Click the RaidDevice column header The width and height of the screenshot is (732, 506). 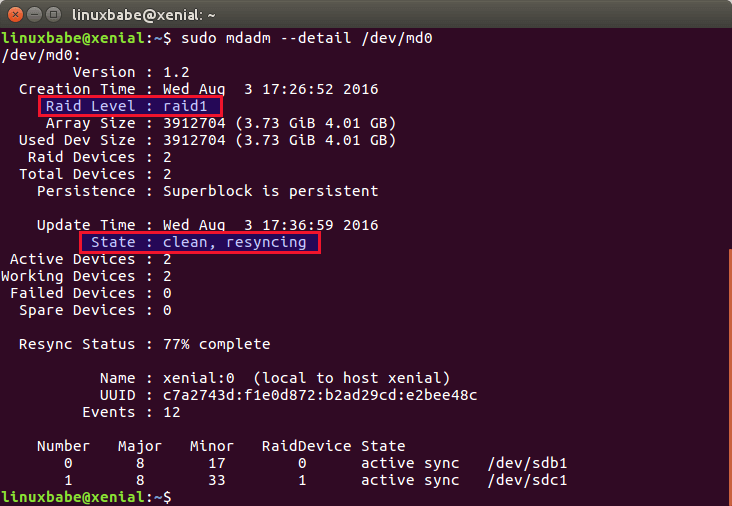(306, 446)
